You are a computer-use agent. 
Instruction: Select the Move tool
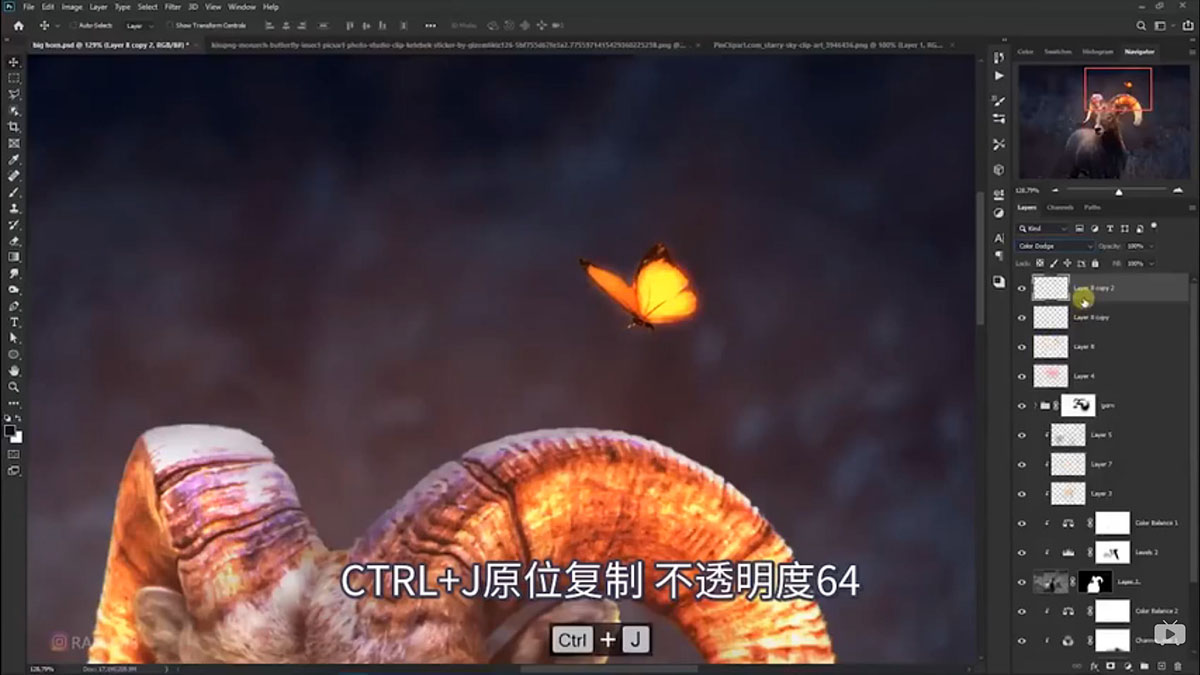[x=13, y=60]
